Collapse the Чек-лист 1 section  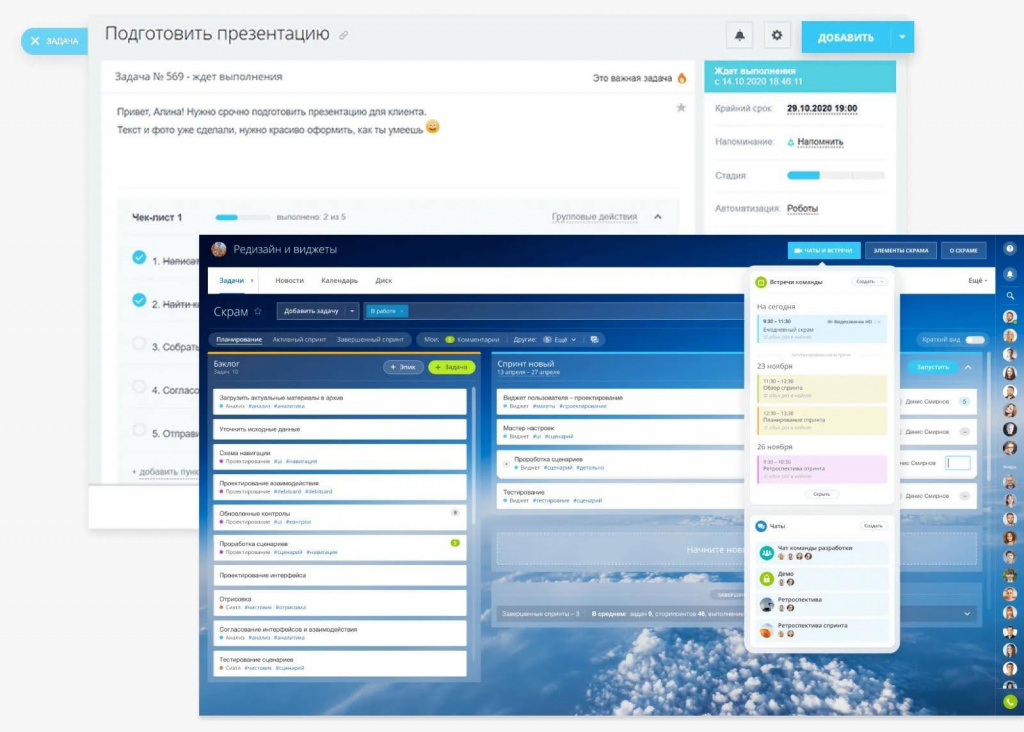click(657, 217)
